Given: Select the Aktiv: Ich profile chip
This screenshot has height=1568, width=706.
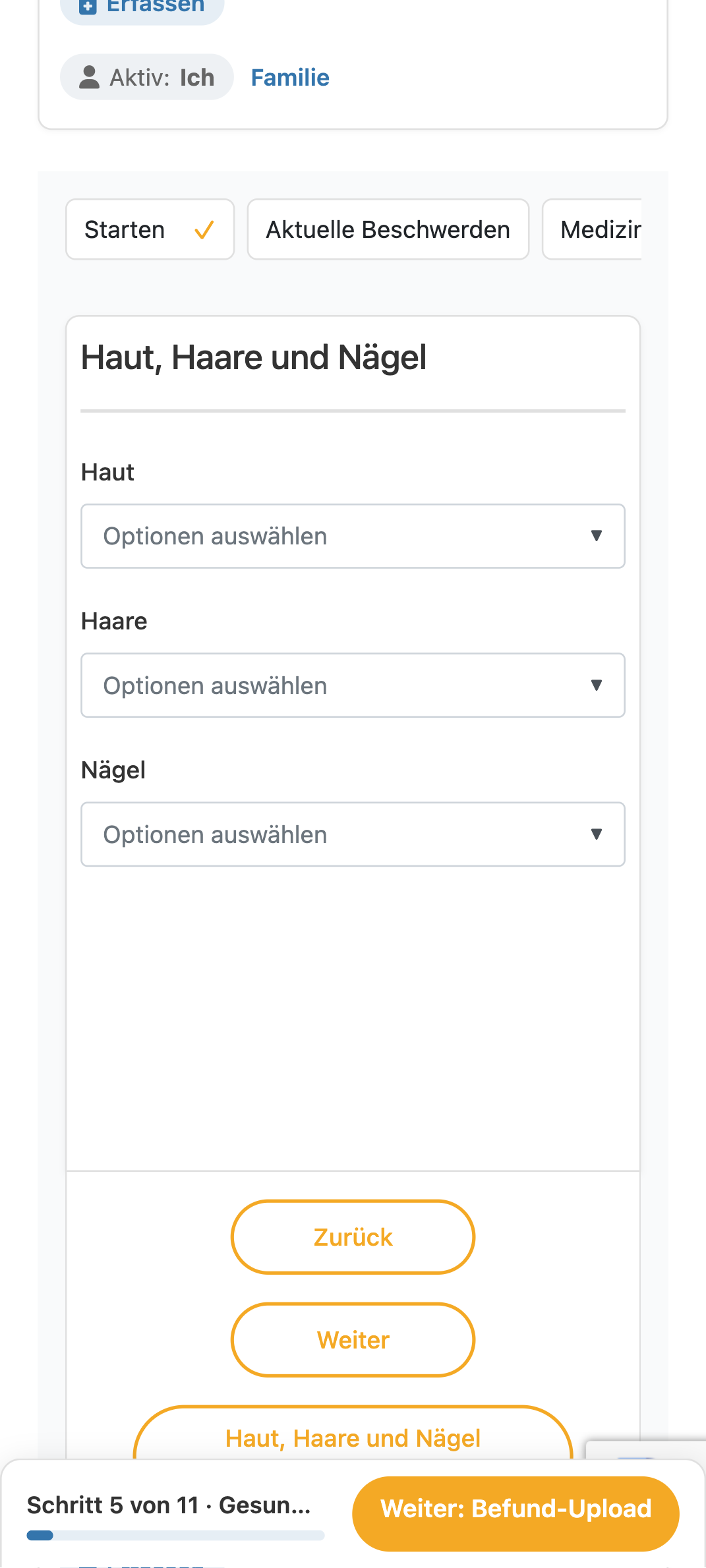Looking at the screenshot, I should coord(147,77).
